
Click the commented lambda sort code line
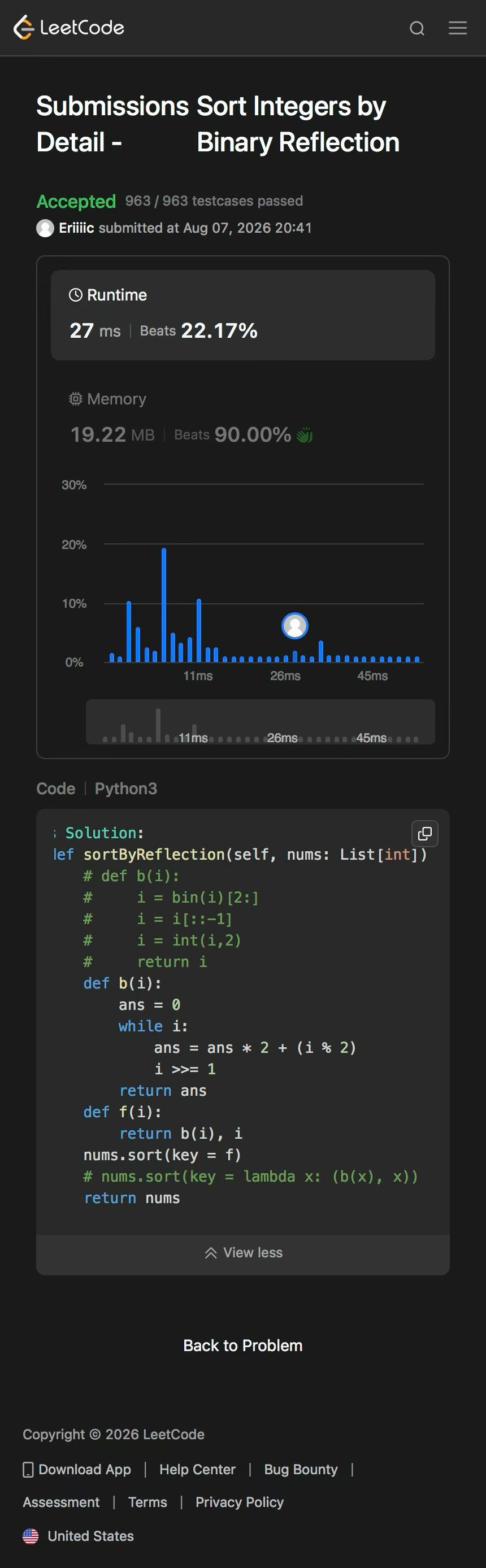[251, 1176]
